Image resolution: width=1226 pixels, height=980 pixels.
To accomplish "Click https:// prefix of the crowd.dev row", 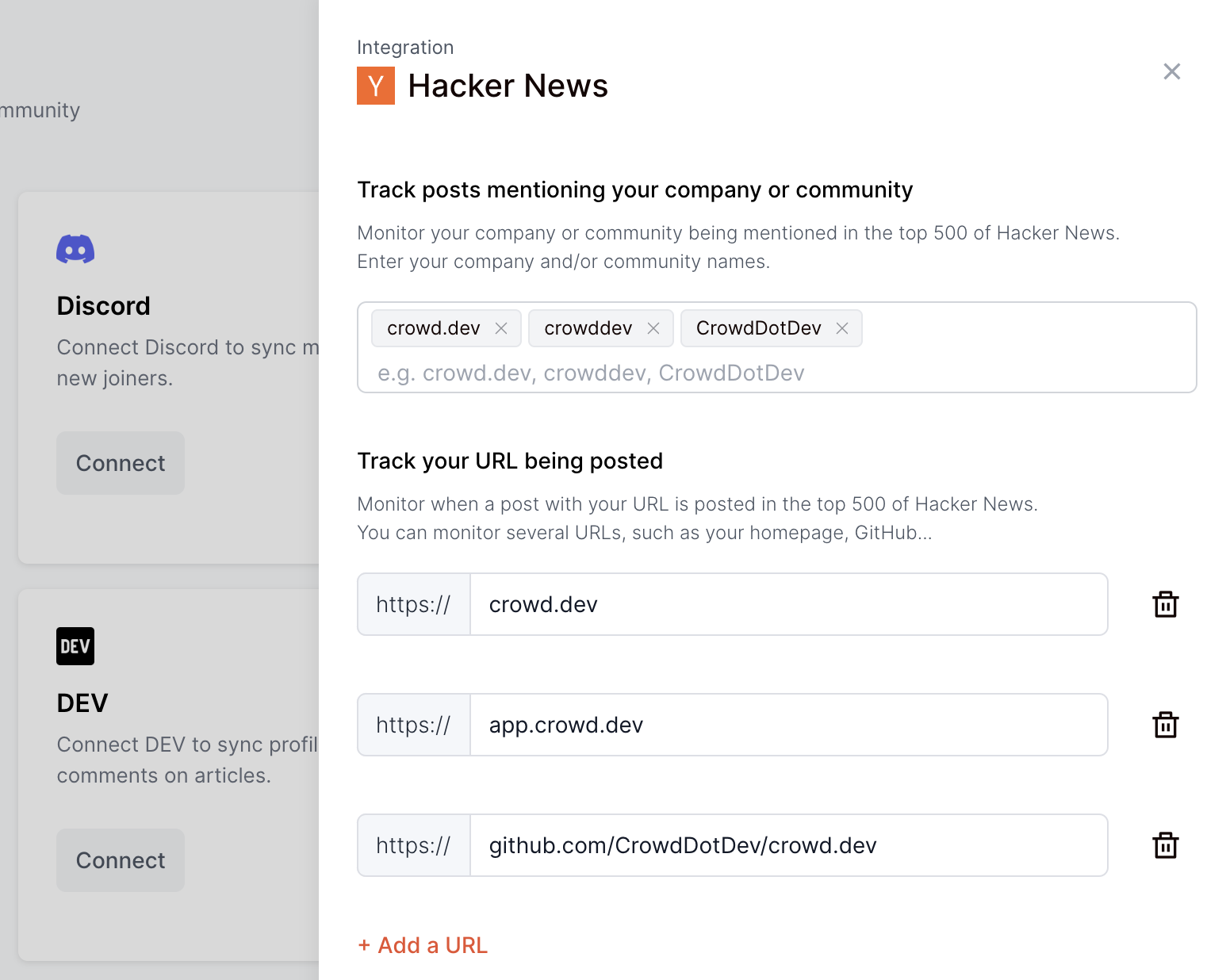I will click(x=414, y=604).
